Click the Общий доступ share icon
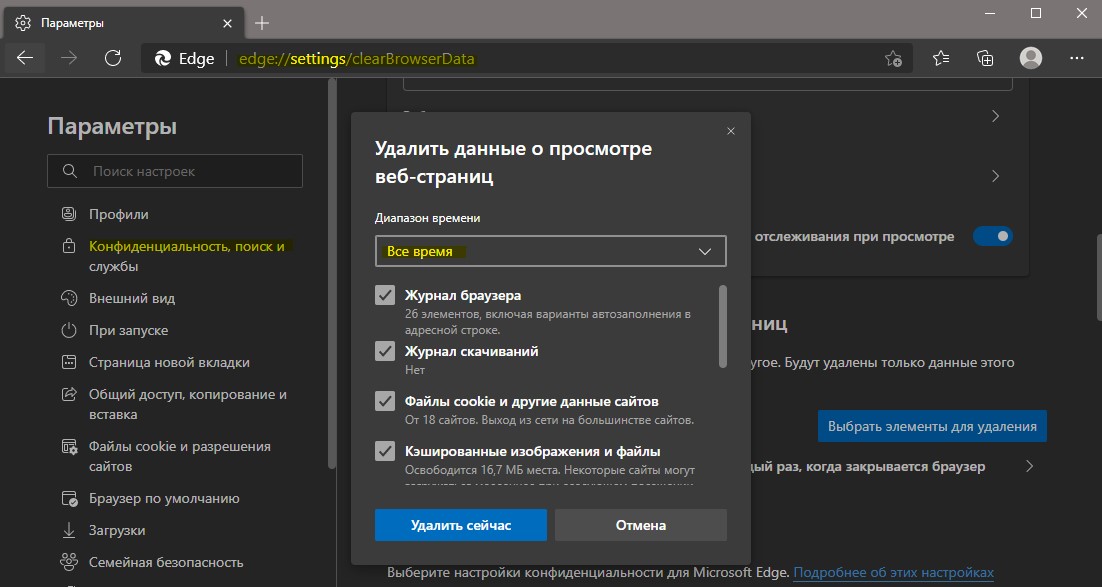Viewport: 1102px width, 587px height. (x=69, y=394)
